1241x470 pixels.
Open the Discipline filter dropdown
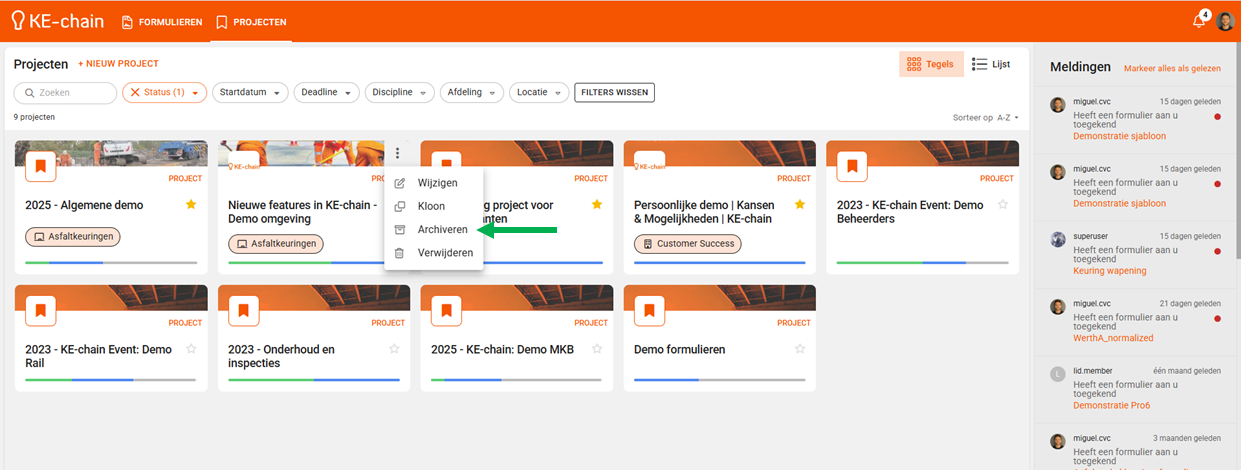click(x=399, y=92)
